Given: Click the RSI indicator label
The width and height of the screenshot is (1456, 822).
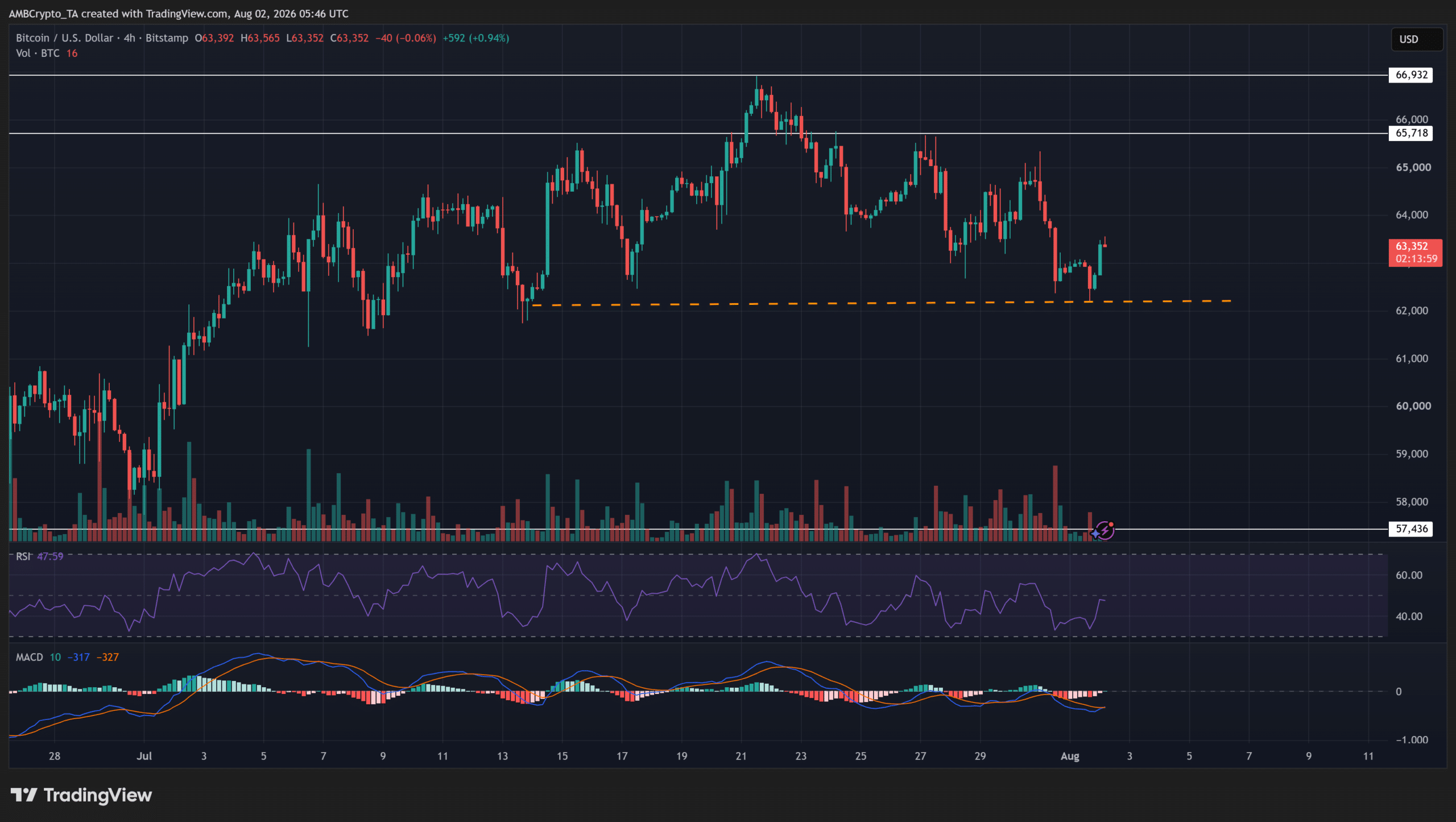Looking at the screenshot, I should 23,556.
